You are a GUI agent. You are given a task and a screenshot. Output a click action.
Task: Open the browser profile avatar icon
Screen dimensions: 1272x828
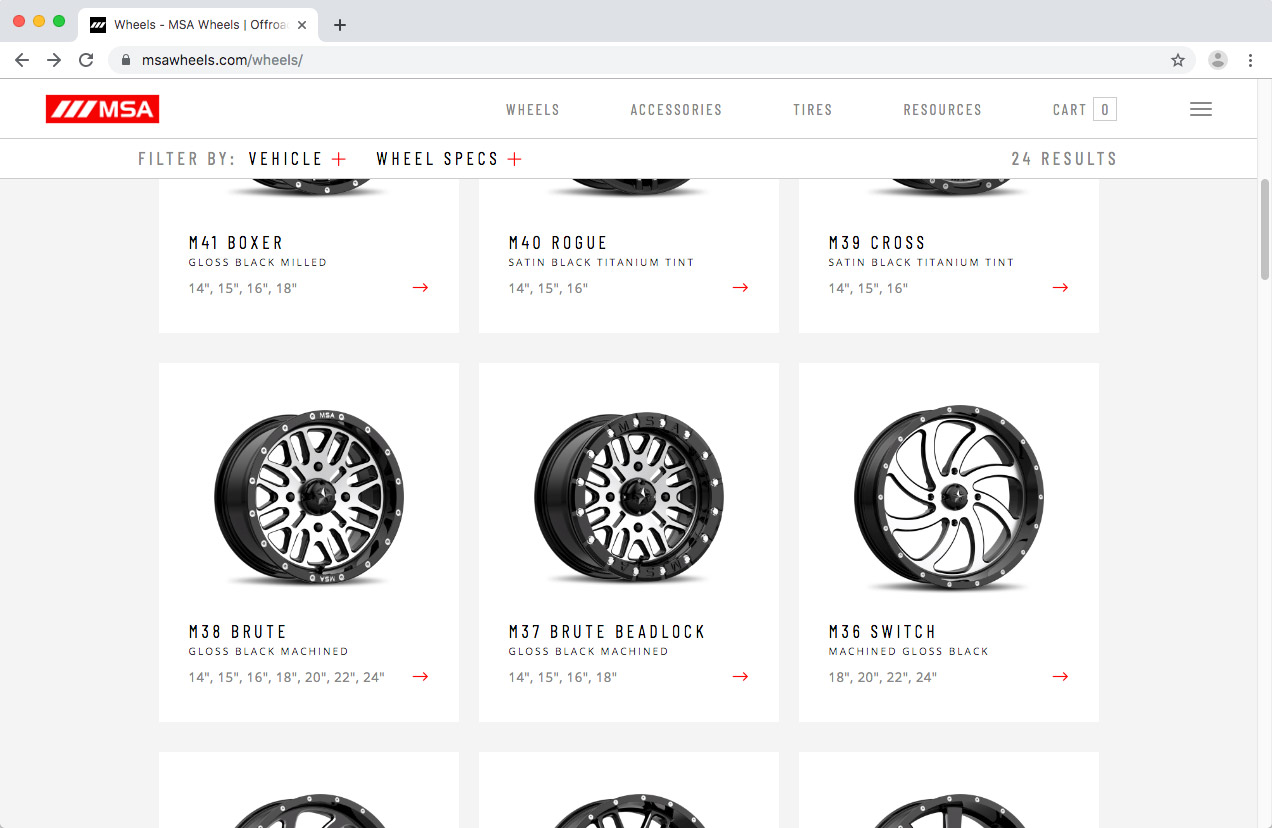pos(1218,60)
